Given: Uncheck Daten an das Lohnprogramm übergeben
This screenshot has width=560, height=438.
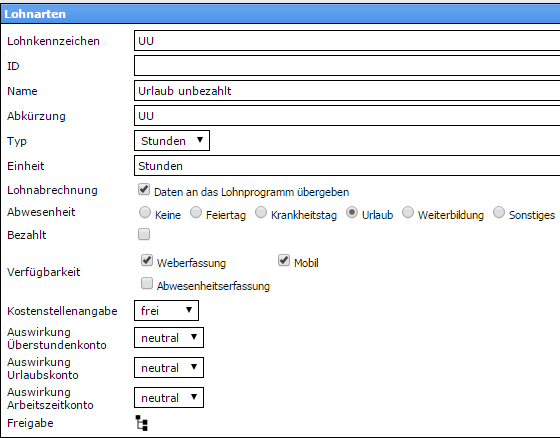Looking at the screenshot, I should [x=144, y=189].
